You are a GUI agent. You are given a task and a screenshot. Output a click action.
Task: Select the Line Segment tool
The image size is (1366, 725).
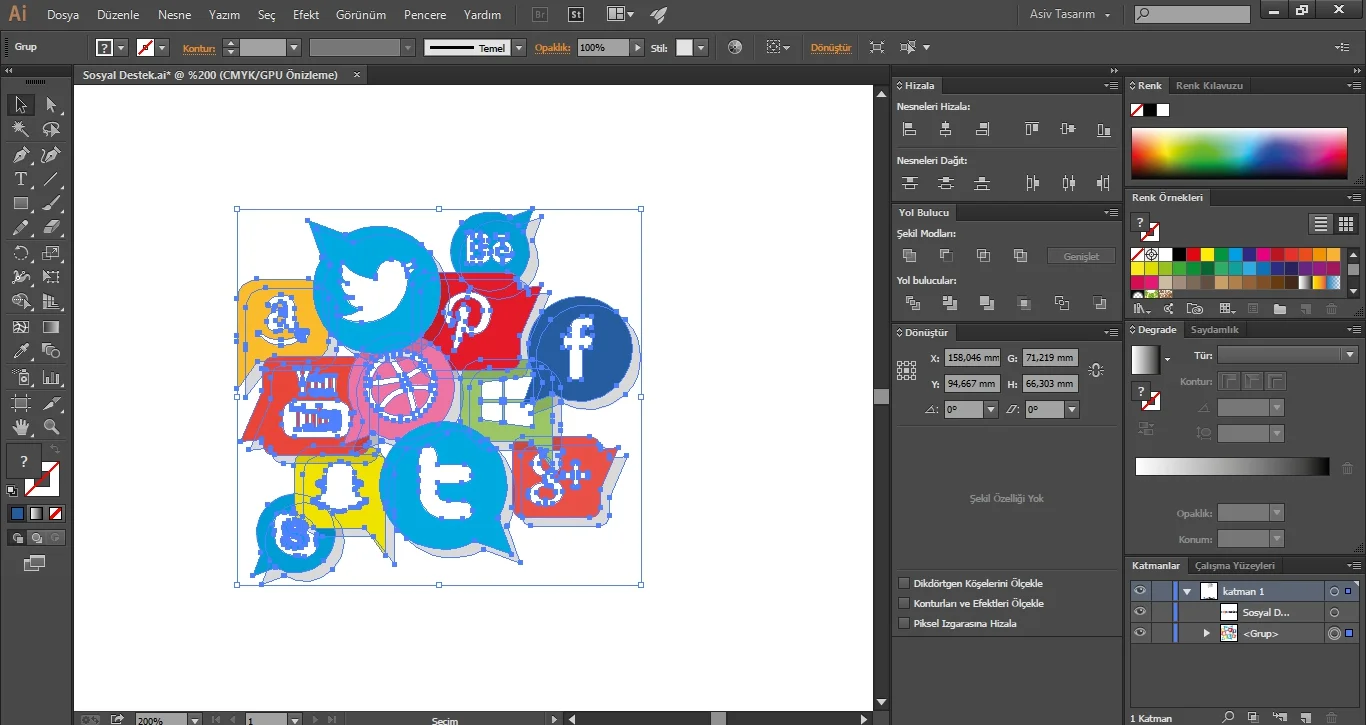51,179
